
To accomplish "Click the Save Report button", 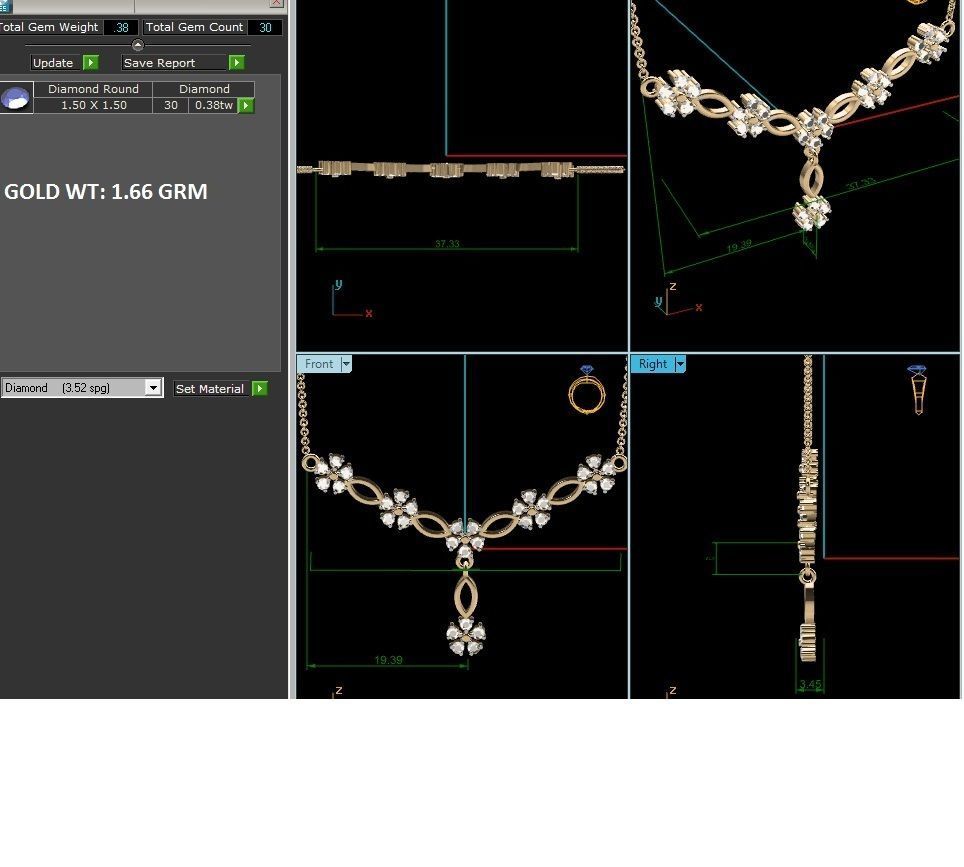I will (175, 63).
